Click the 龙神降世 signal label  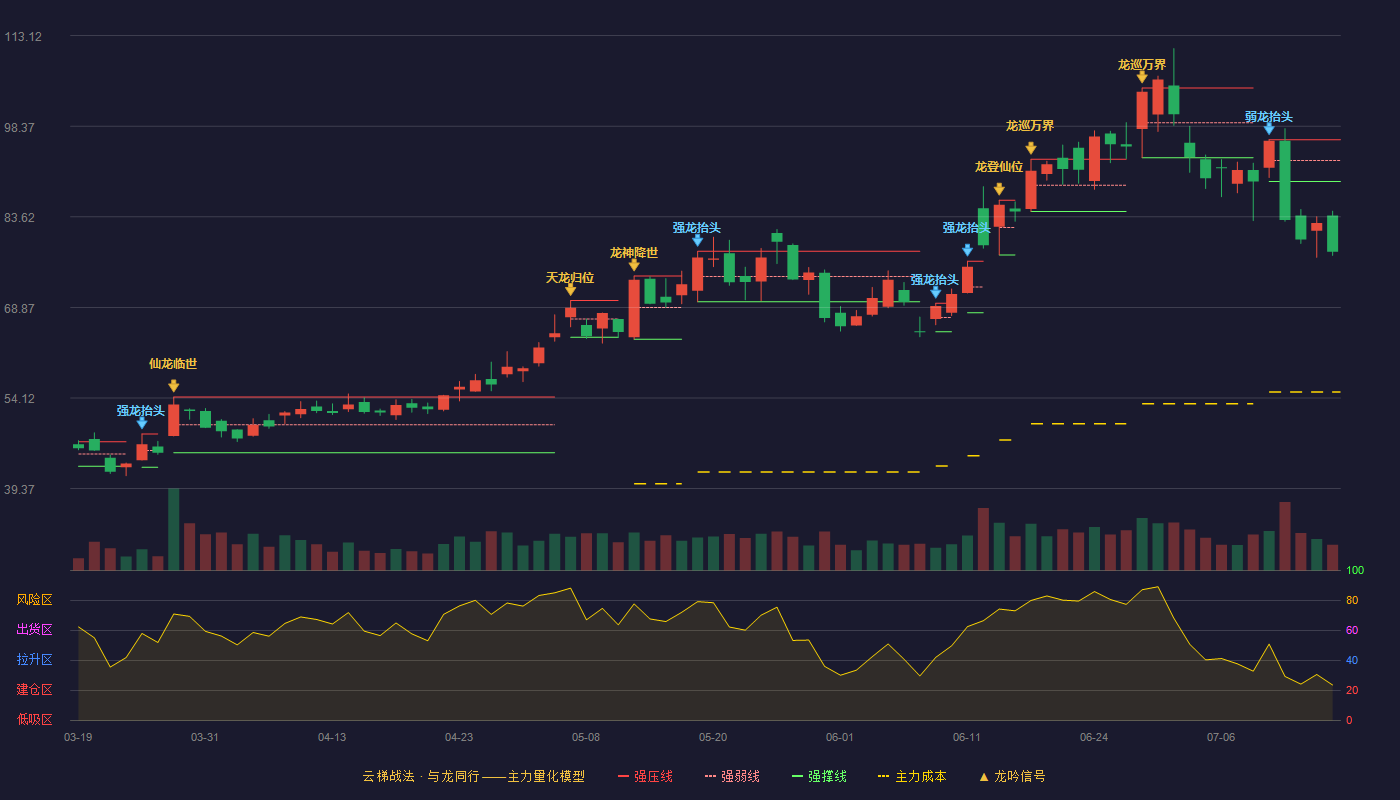coord(634,253)
